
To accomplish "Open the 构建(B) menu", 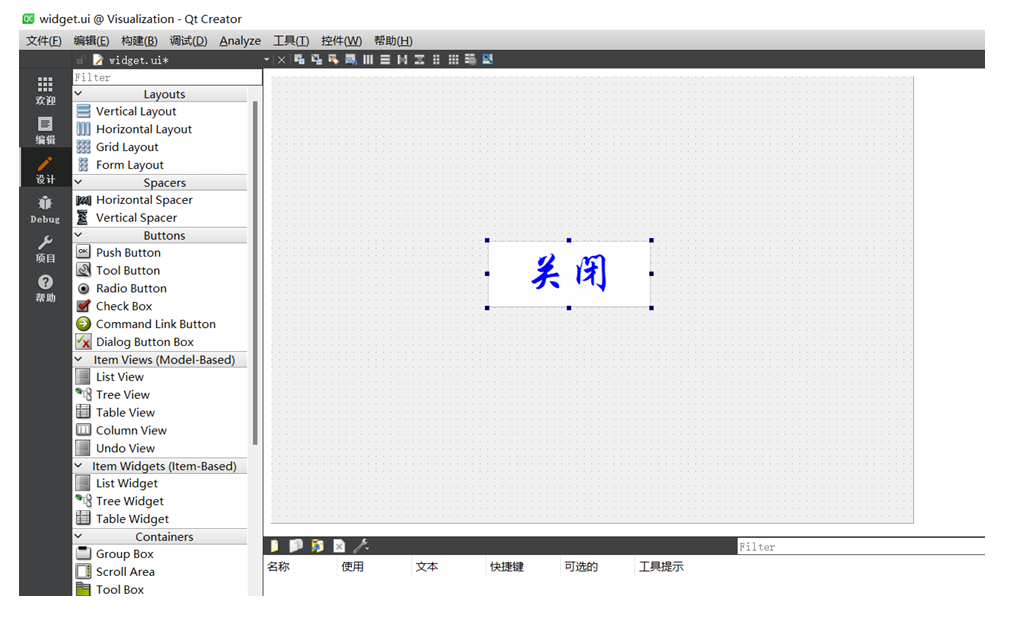I will (x=139, y=40).
